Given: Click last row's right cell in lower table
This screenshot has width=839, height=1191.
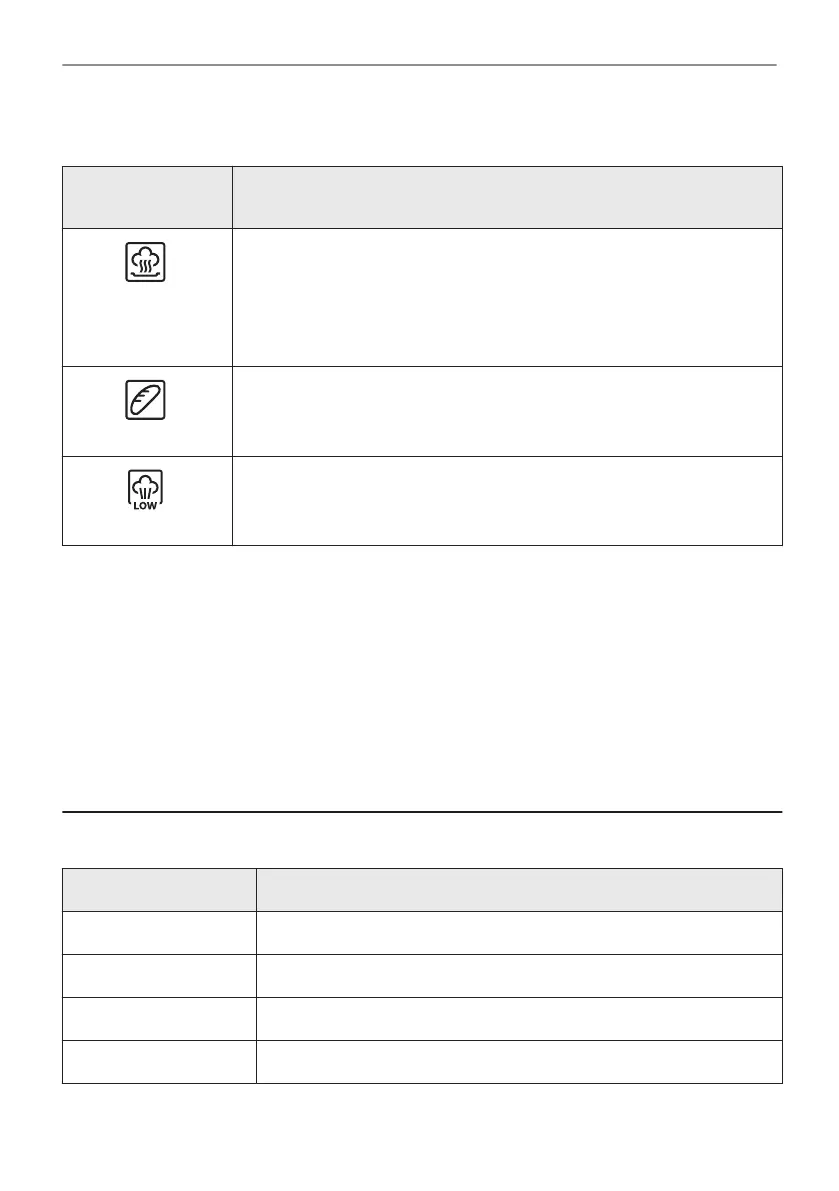Looking at the screenshot, I should click(518, 1061).
